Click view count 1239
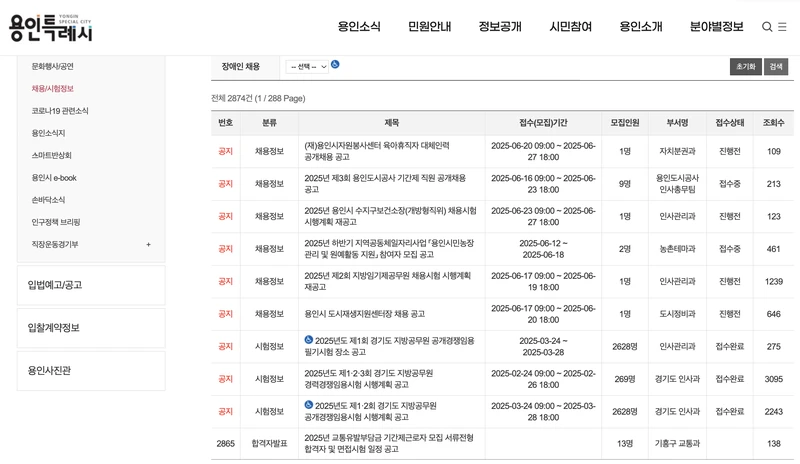The height and width of the screenshot is (464, 800). pyautogui.click(x=773, y=281)
